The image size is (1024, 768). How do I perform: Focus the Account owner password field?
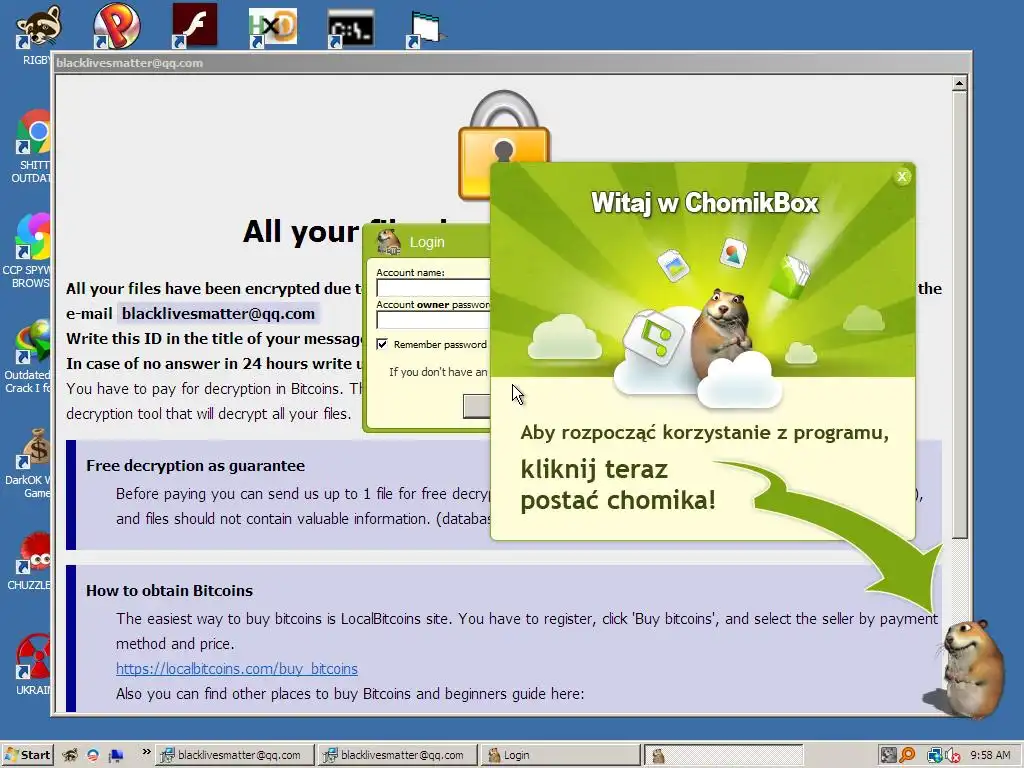click(x=433, y=320)
